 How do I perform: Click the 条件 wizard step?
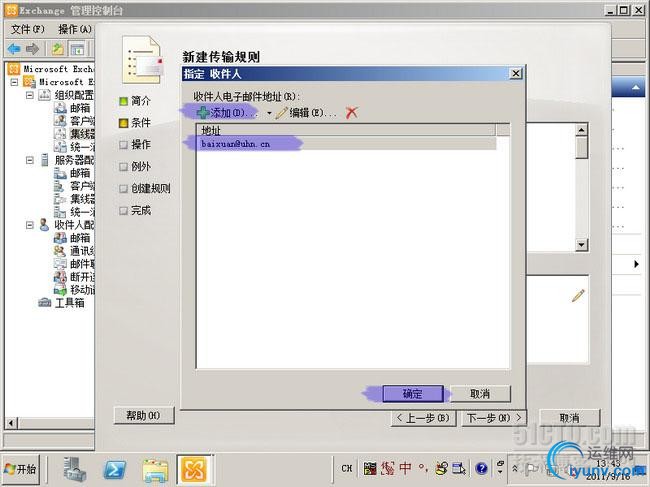[x=135, y=123]
